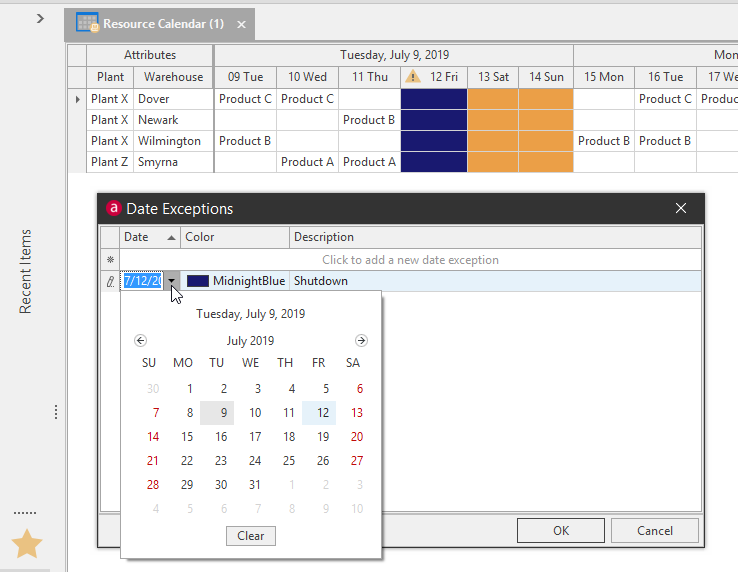The height and width of the screenshot is (572, 738).
Task: Select the Dover warehouse cell
Action: 174,99
